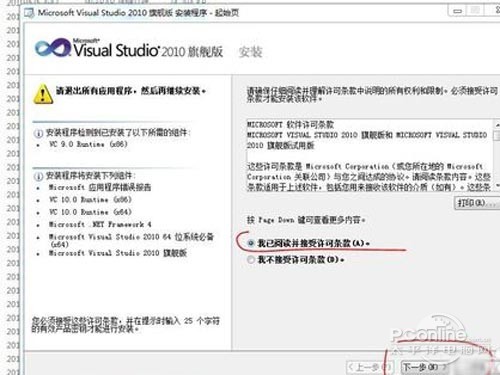This screenshot has height=375, width=500.
Task: Select the accept license terms radio button
Action: tap(251, 243)
